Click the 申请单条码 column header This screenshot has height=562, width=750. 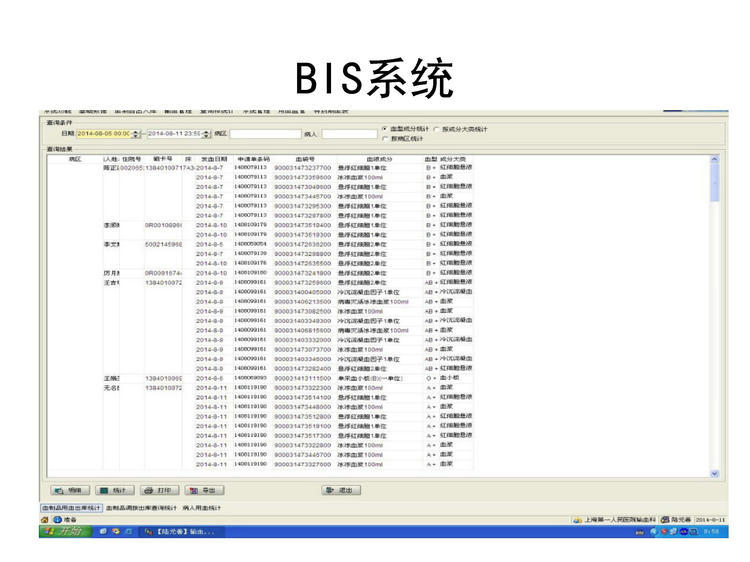click(x=254, y=159)
